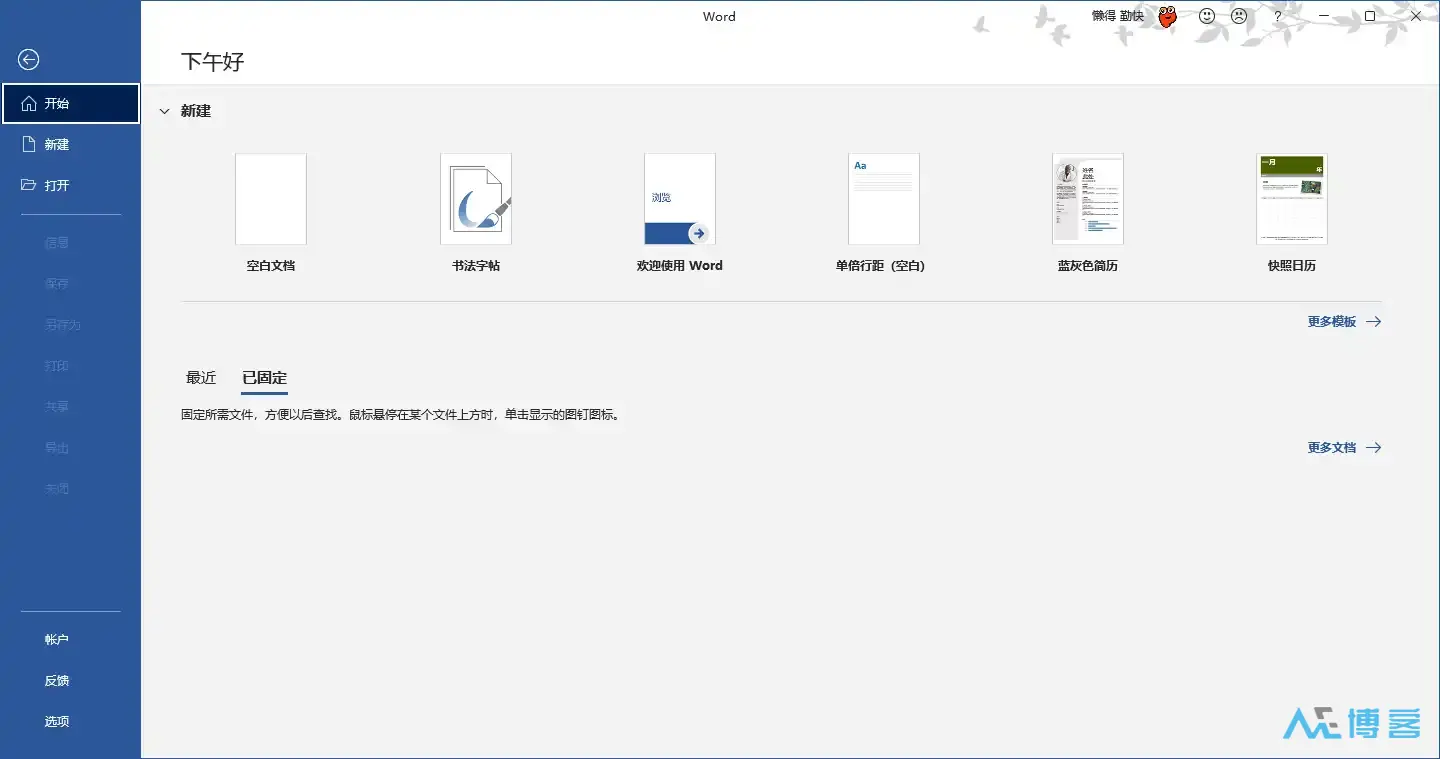This screenshot has height=759, width=1440.
Task: Click the back arrow icon
Action: 28,60
